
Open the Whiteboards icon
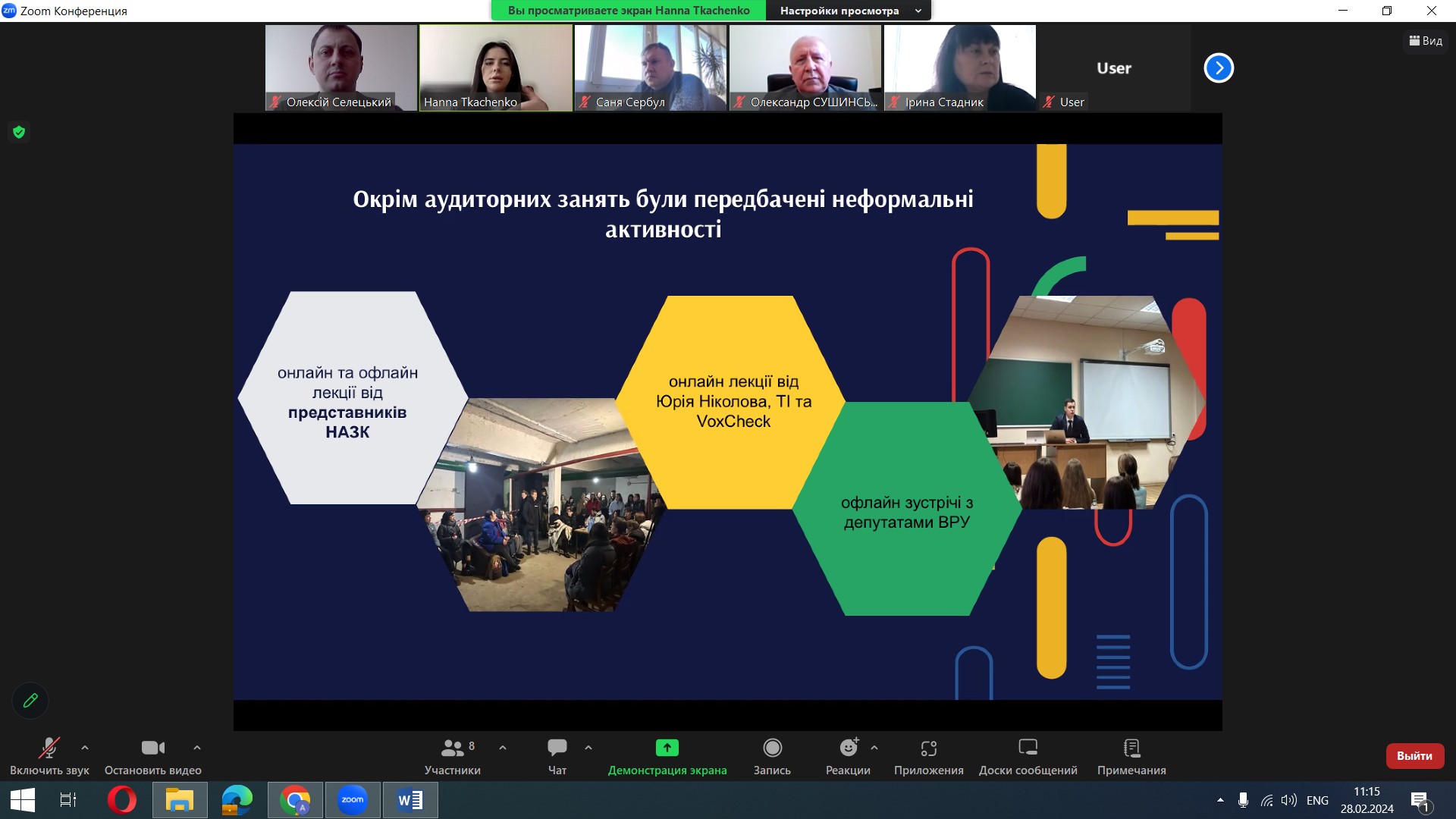click(1028, 748)
